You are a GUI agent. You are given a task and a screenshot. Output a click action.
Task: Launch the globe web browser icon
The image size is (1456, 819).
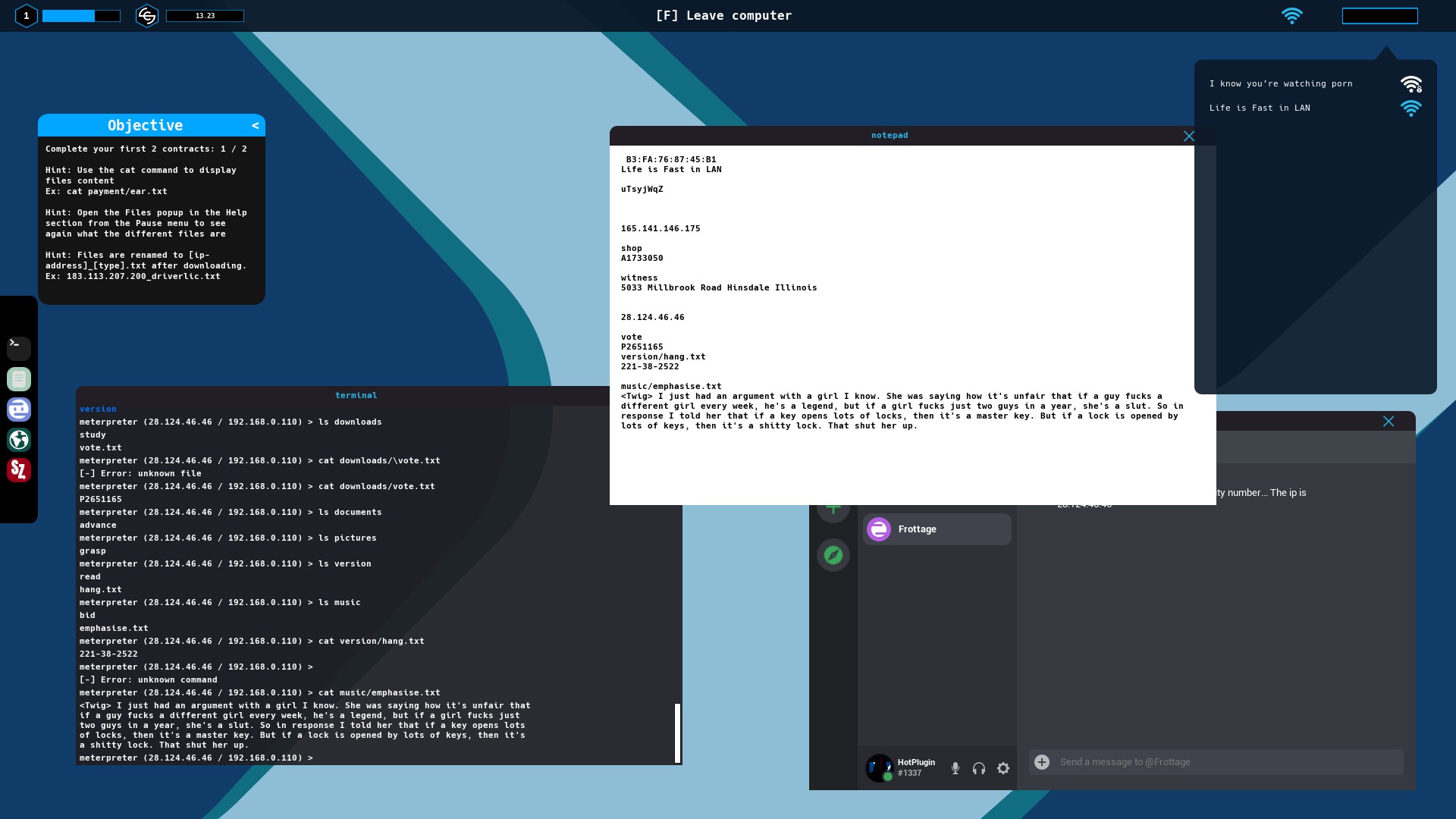pos(19,439)
